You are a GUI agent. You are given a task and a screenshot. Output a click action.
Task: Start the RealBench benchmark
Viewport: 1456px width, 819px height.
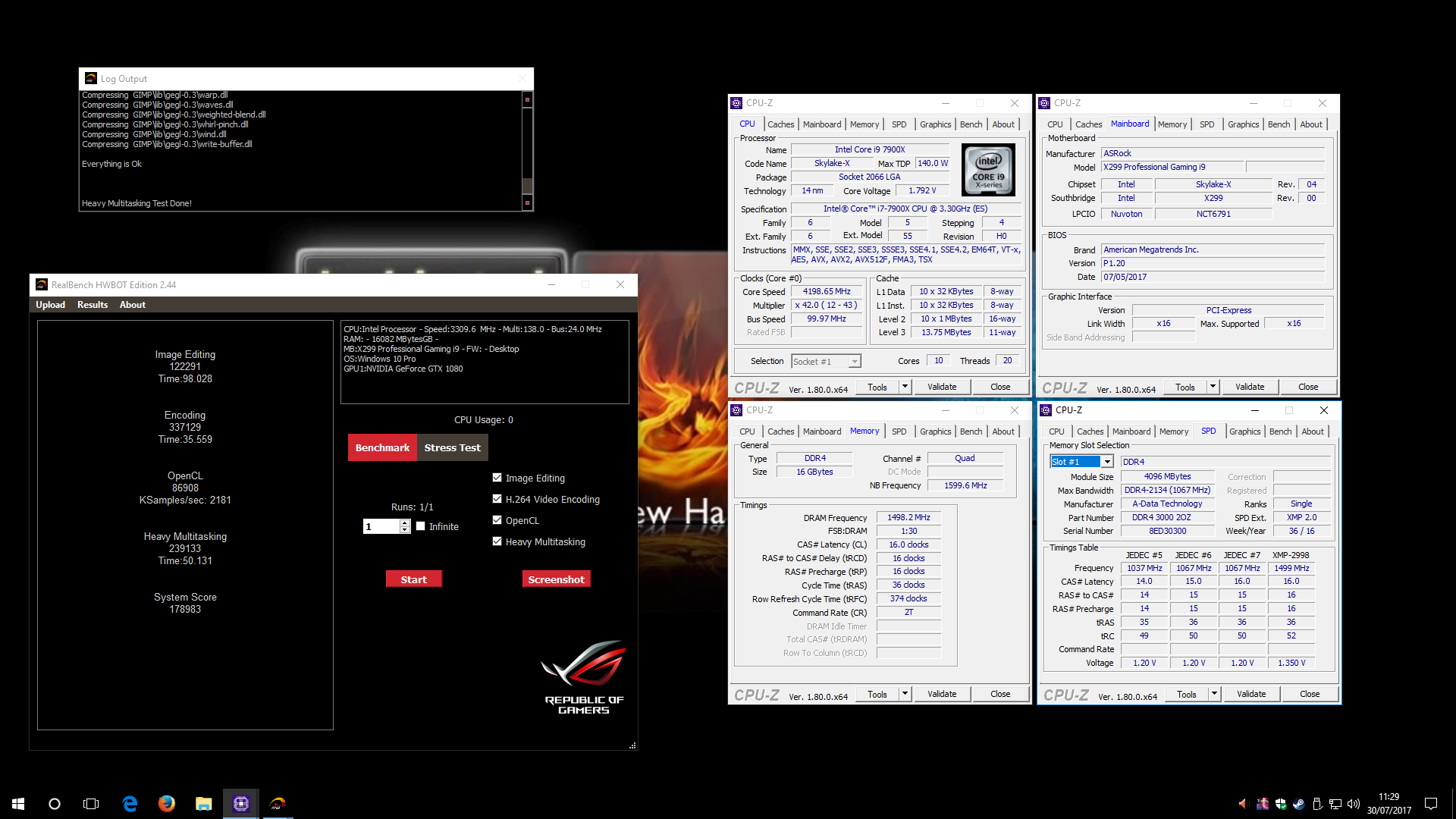[414, 579]
